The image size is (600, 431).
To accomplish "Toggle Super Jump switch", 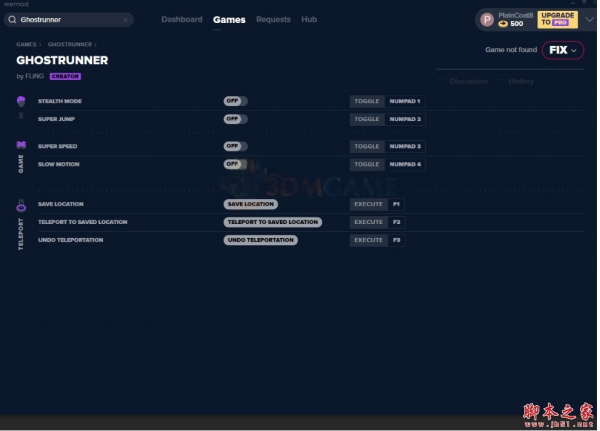I will click(x=235, y=119).
